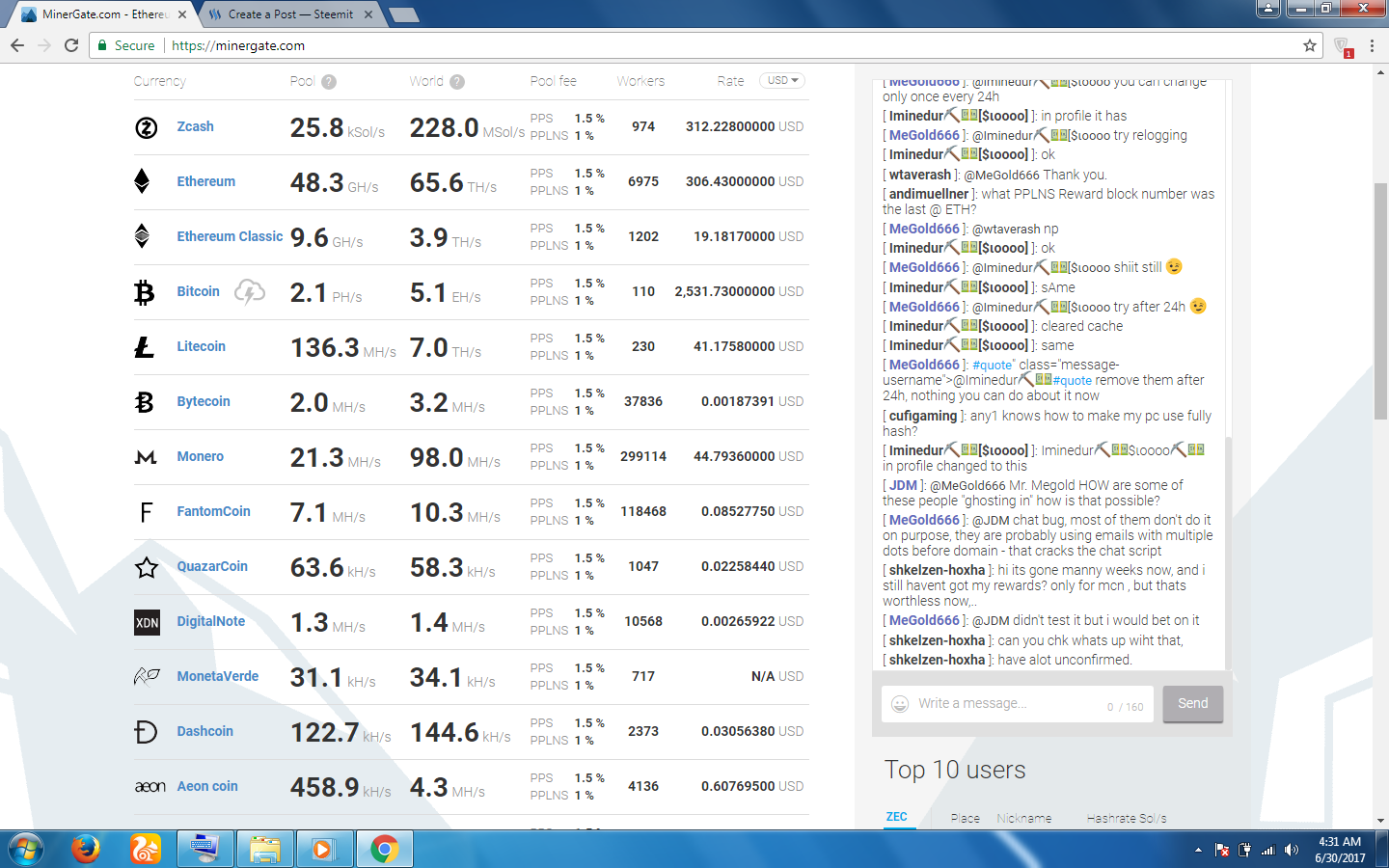Viewport: 1389px width, 868px height.
Task: Open the file explorer taskbar icon
Action: pyautogui.click(x=264, y=849)
